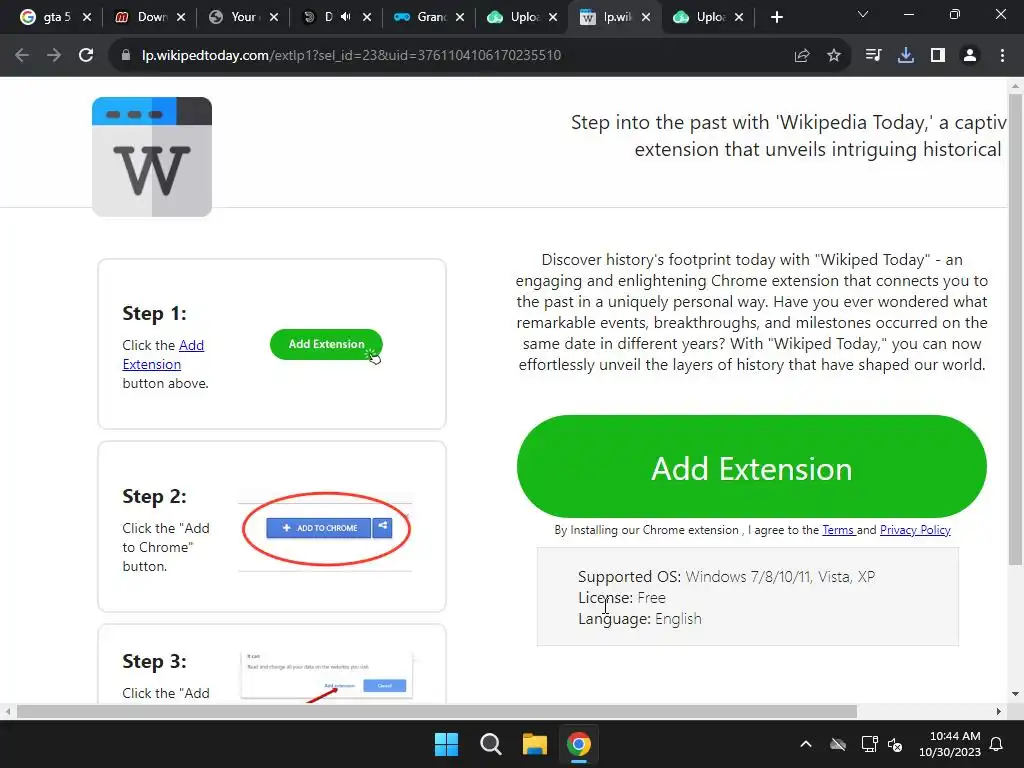
Task: Click the 'Step 2:' heading
Action: (x=154, y=496)
